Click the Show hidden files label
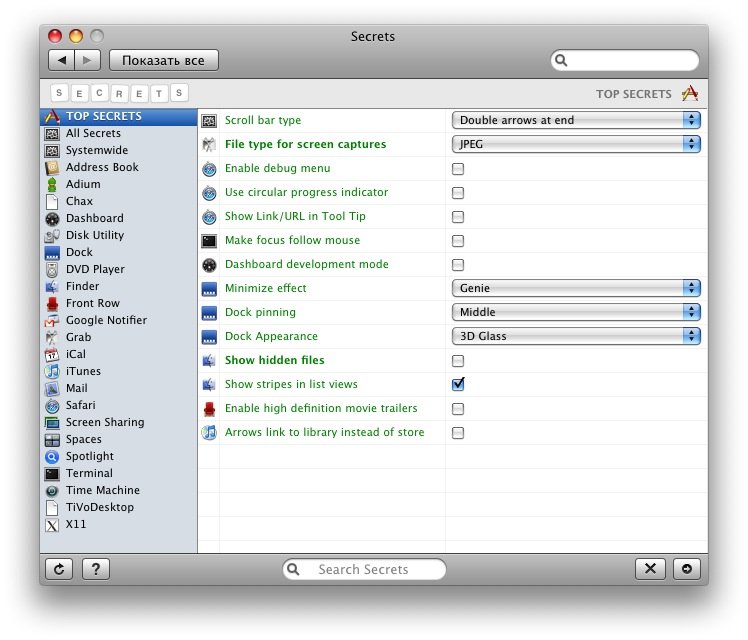 coord(274,360)
